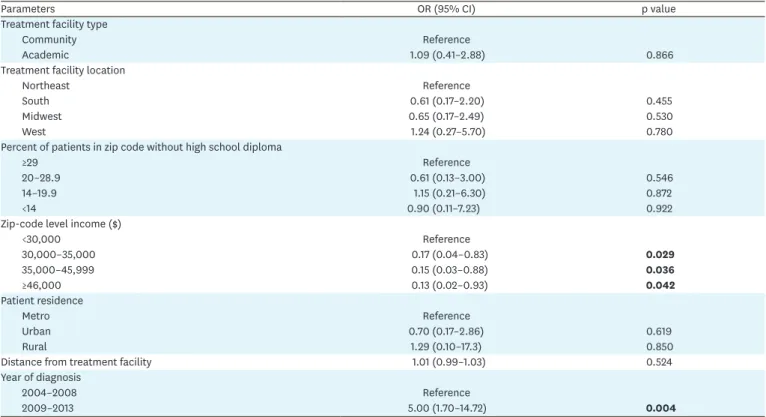Image resolution: width=766 pixels, height=417 pixels.
Task: Click the '≥46,000' row label
Action: (42, 285)
